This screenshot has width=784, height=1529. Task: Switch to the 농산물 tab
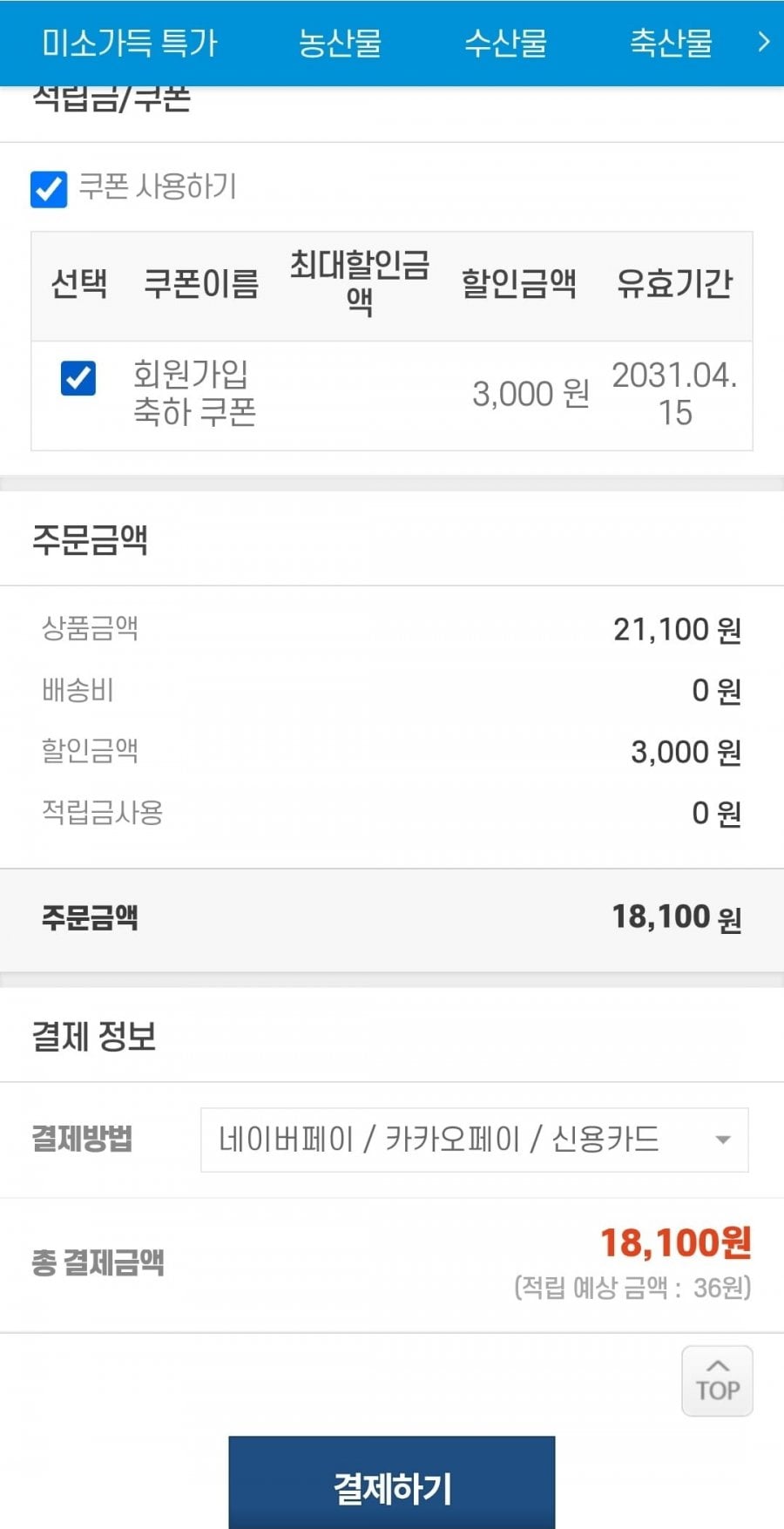tap(340, 43)
